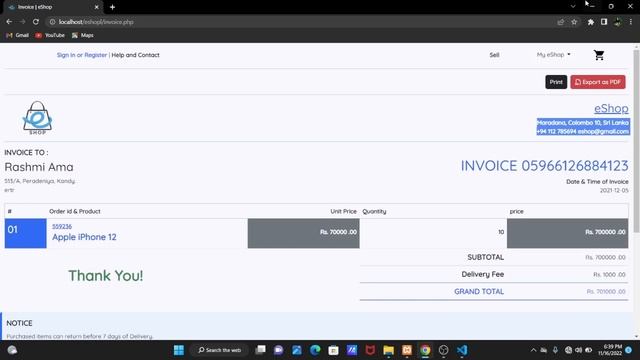Click the Delivery Fee label

click(x=482, y=274)
